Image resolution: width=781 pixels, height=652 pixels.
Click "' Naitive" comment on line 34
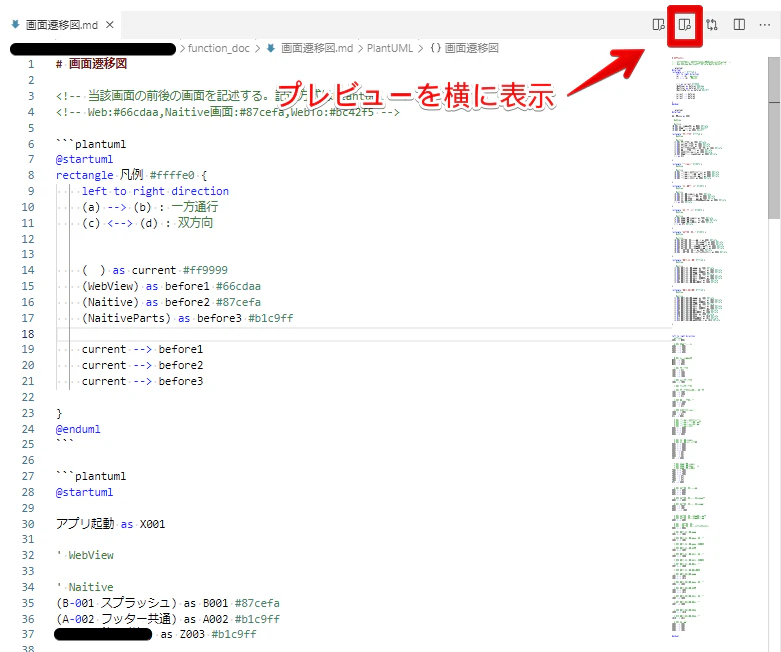pos(85,587)
